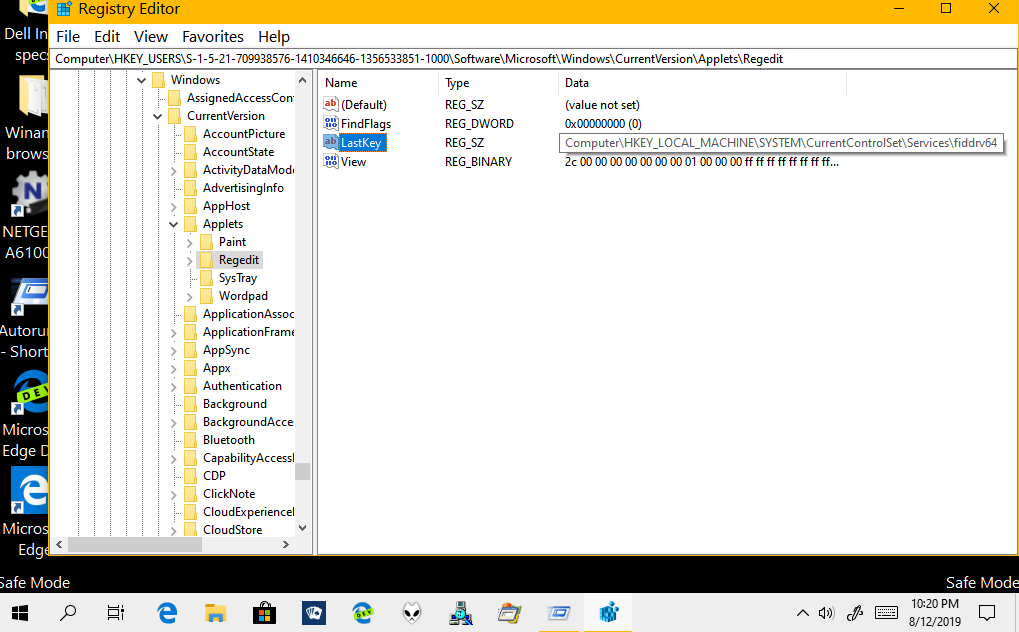Expand the Wordpad key
This screenshot has height=632, width=1019.
tap(190, 296)
